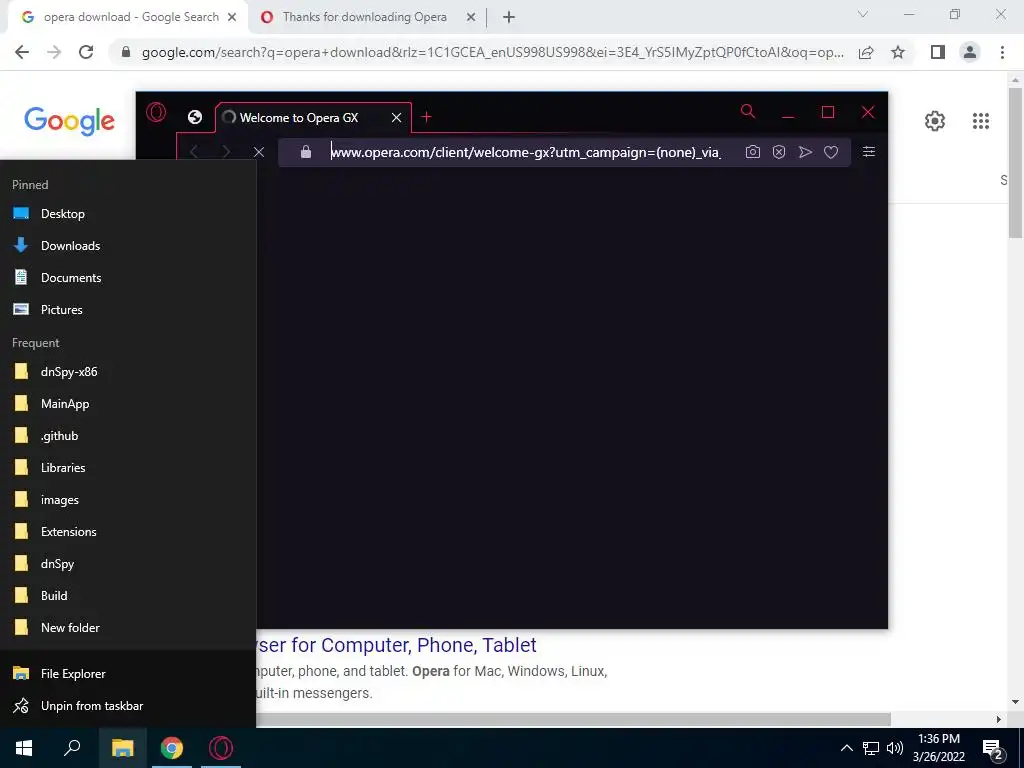
Task: Open Desktop from the jump list
Action: [128, 214]
